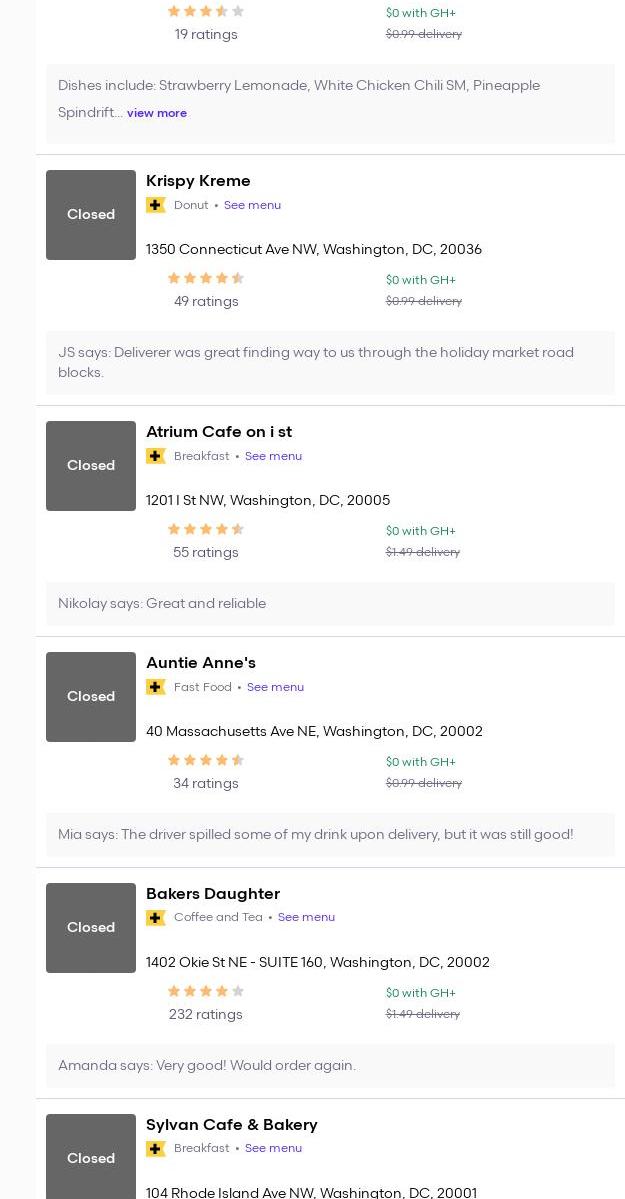Open the Bakers Daughter restaurant title
Viewport: 625px width, 1199px height.
coord(213,894)
